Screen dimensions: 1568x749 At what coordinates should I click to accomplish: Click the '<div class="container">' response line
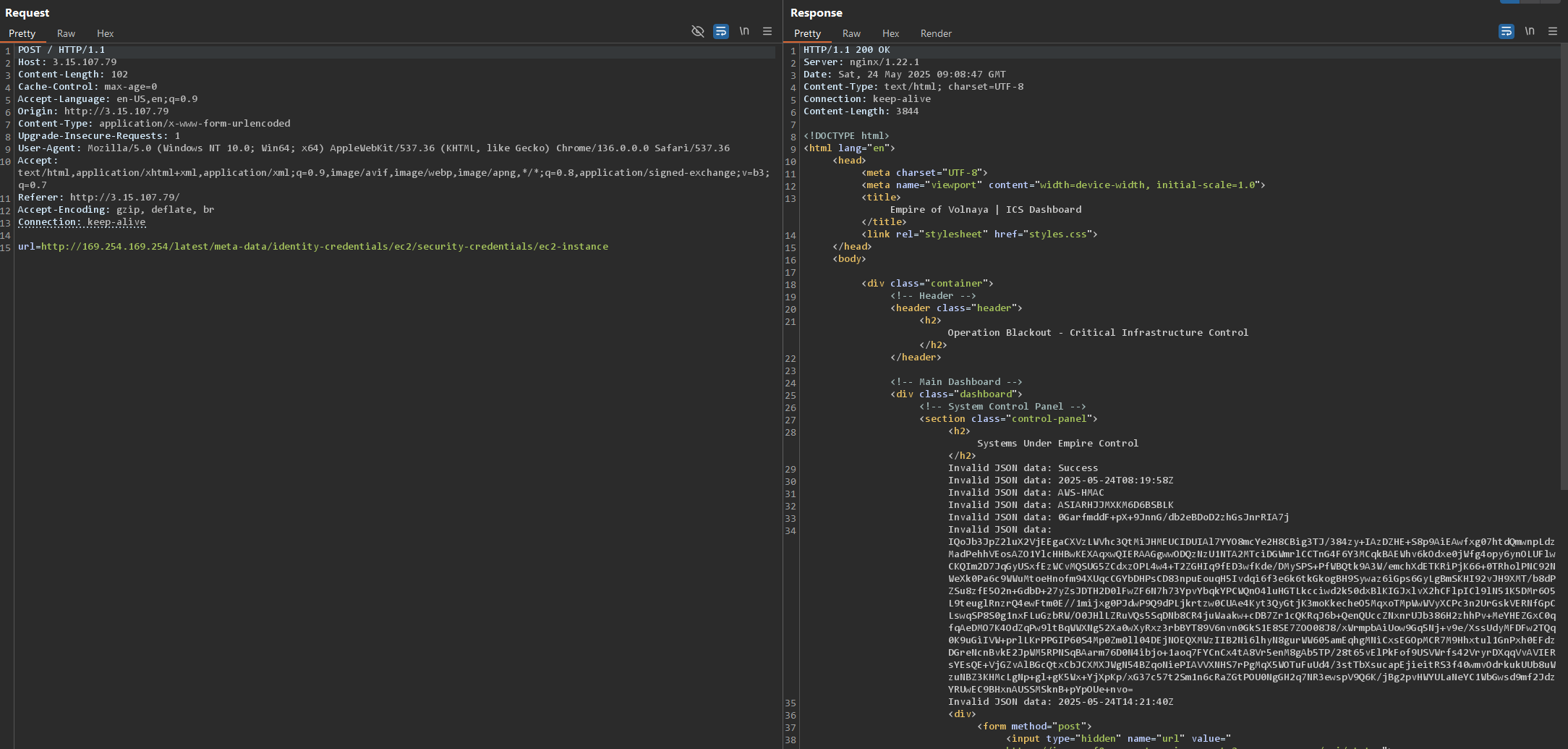pos(927,284)
